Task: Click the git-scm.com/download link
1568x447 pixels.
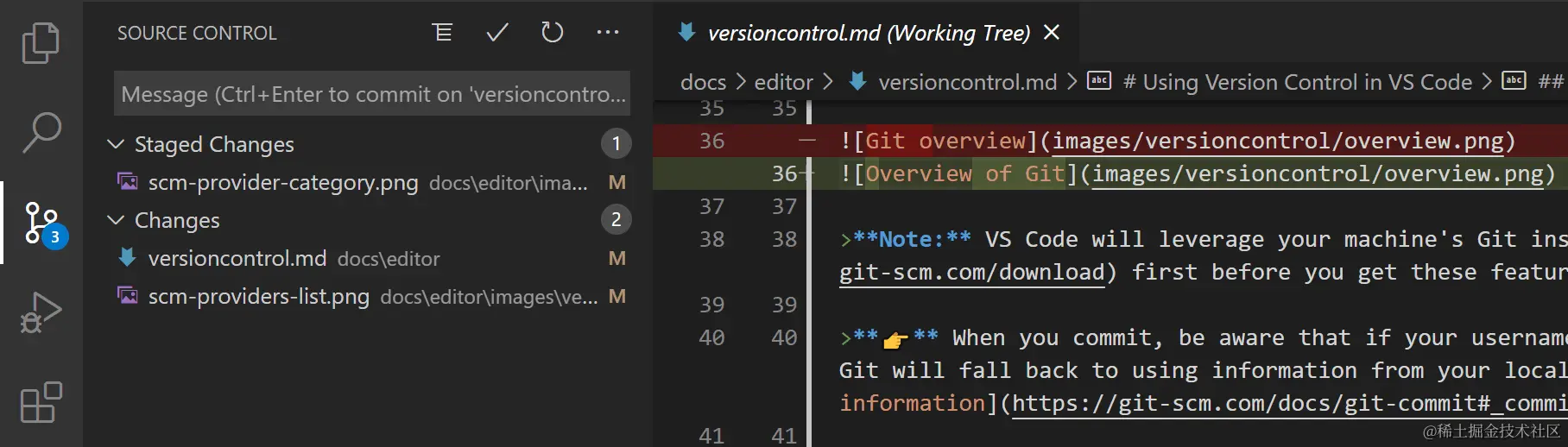Action: (x=971, y=273)
